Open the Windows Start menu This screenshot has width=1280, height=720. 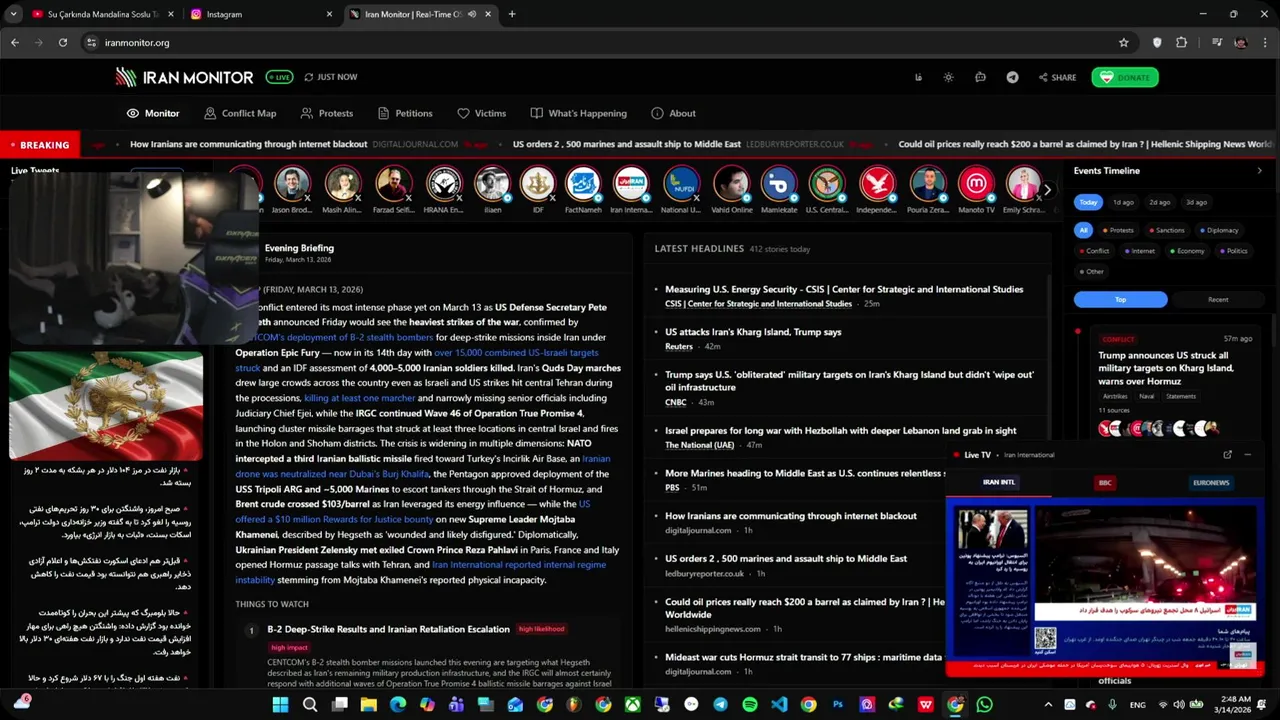pyautogui.click(x=280, y=705)
